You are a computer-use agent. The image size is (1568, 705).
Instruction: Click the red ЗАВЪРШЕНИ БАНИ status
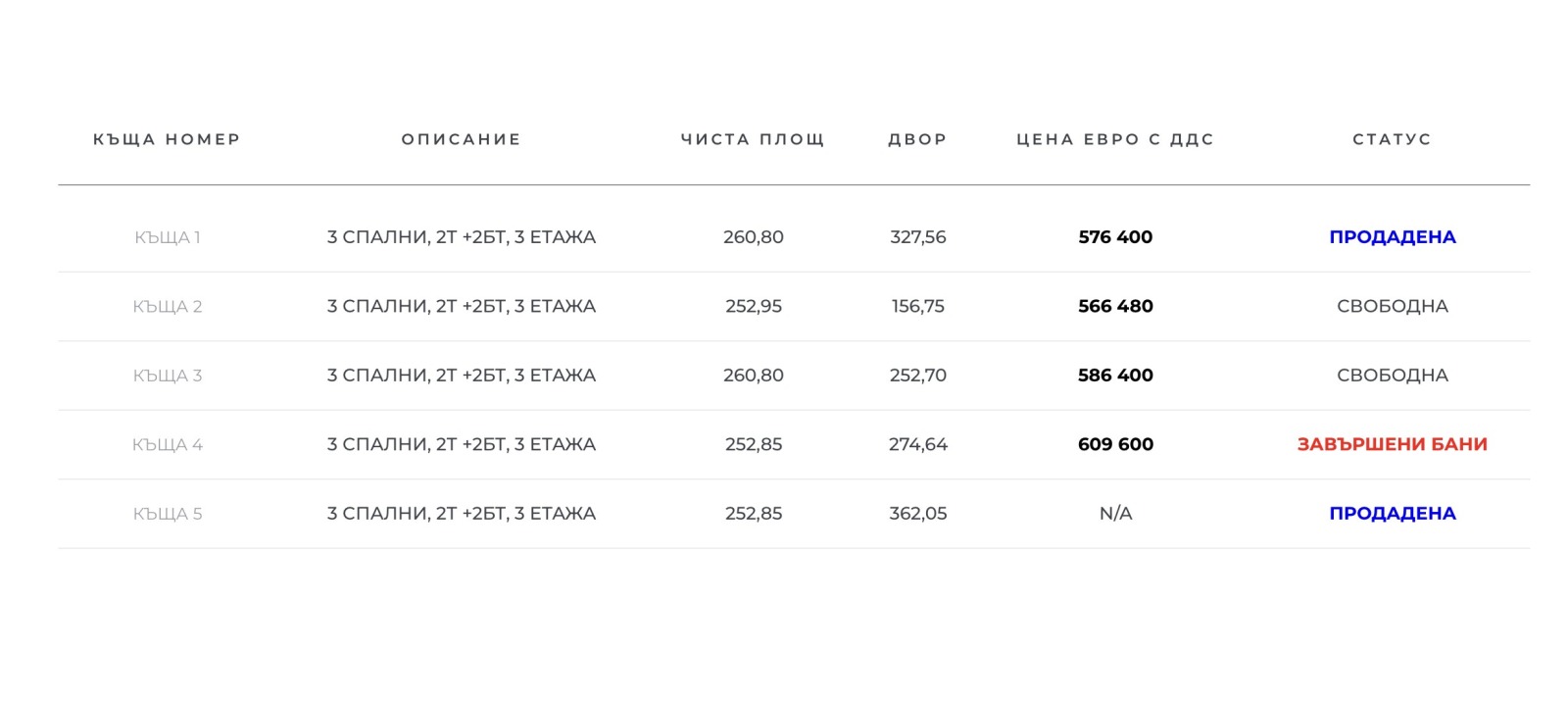pyautogui.click(x=1392, y=444)
